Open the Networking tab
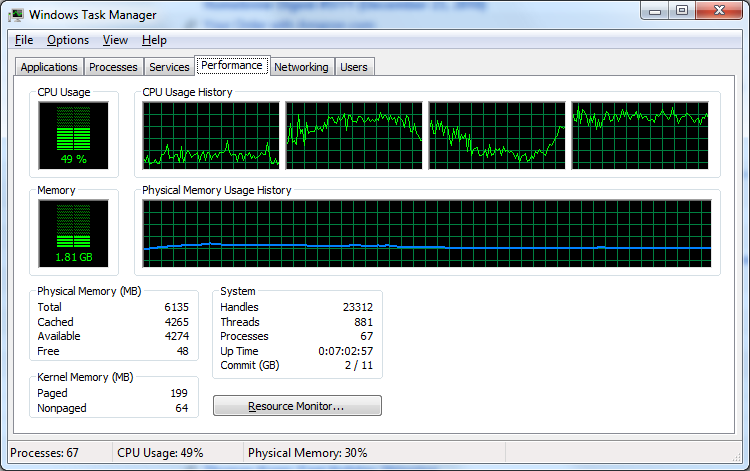This screenshot has width=750, height=471. pos(301,67)
